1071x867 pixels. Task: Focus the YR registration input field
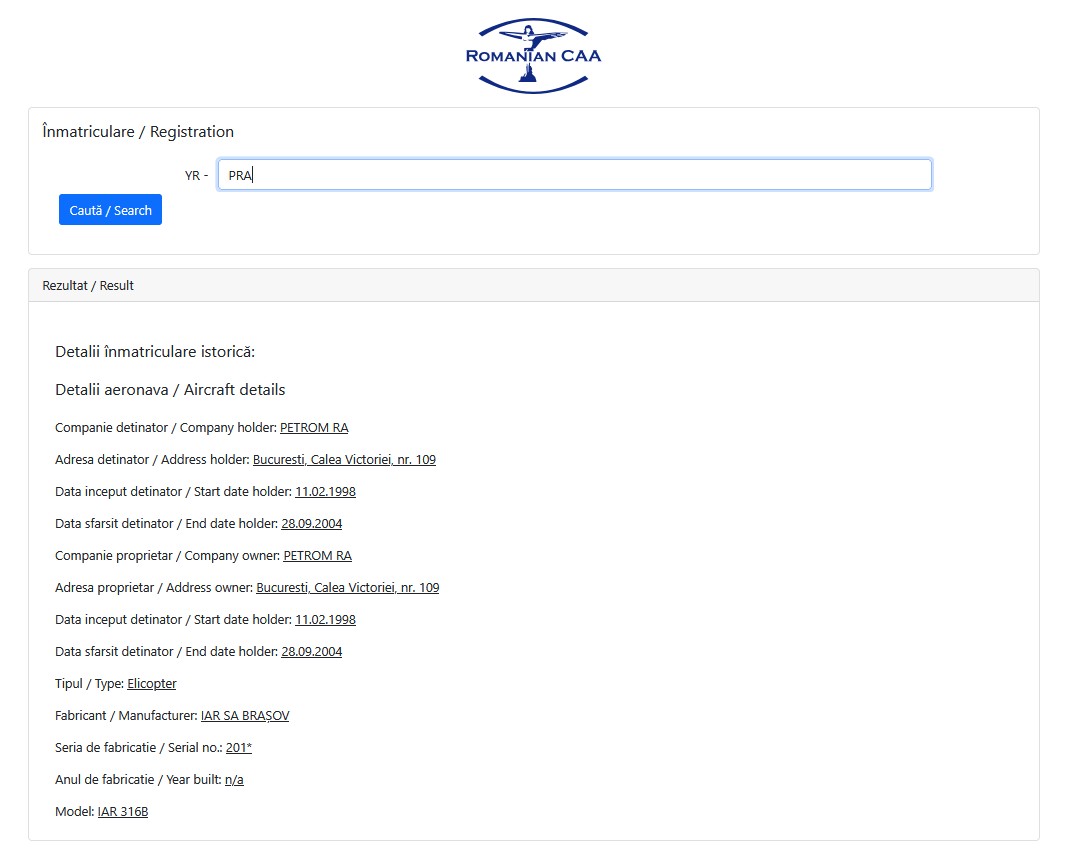(574, 175)
